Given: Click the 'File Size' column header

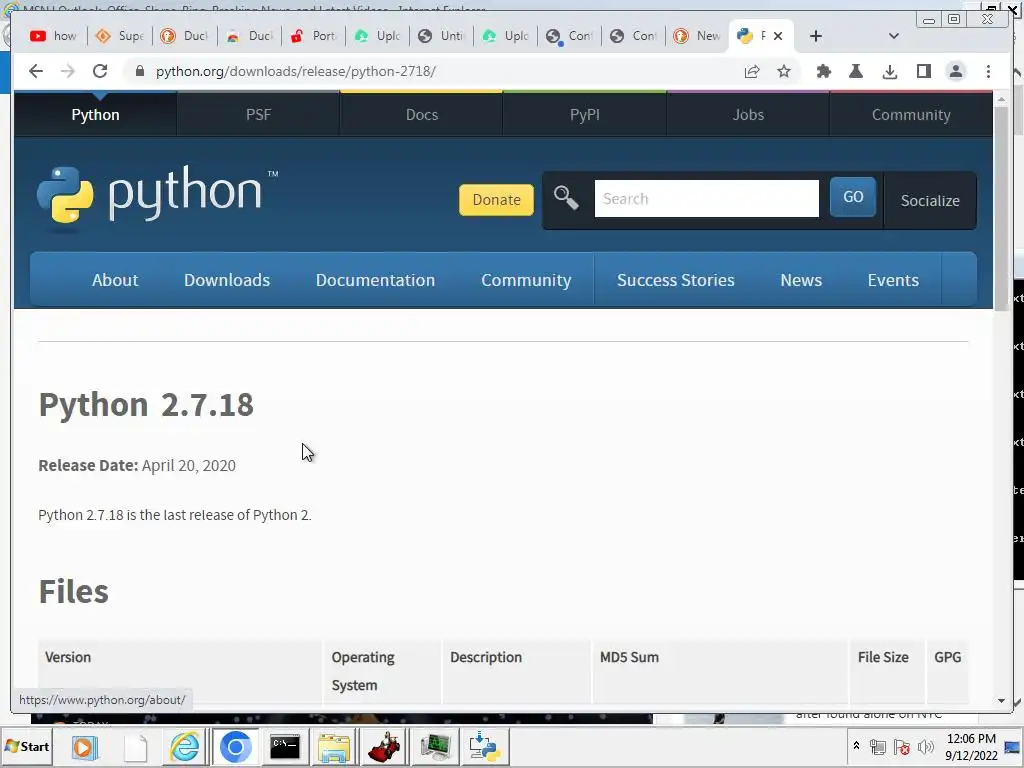Looking at the screenshot, I should tap(883, 657).
